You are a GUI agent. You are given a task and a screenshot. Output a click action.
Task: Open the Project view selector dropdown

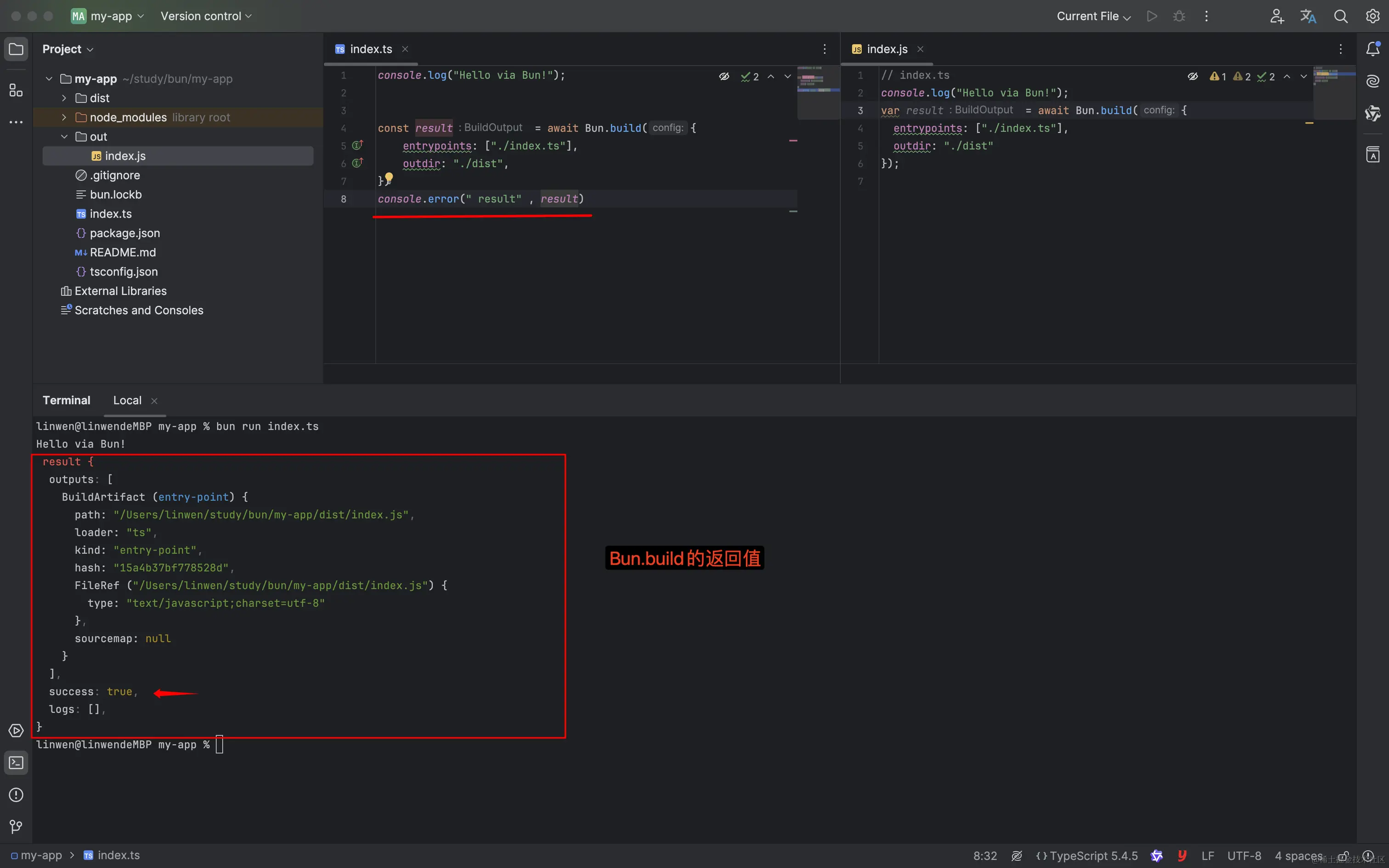point(68,50)
